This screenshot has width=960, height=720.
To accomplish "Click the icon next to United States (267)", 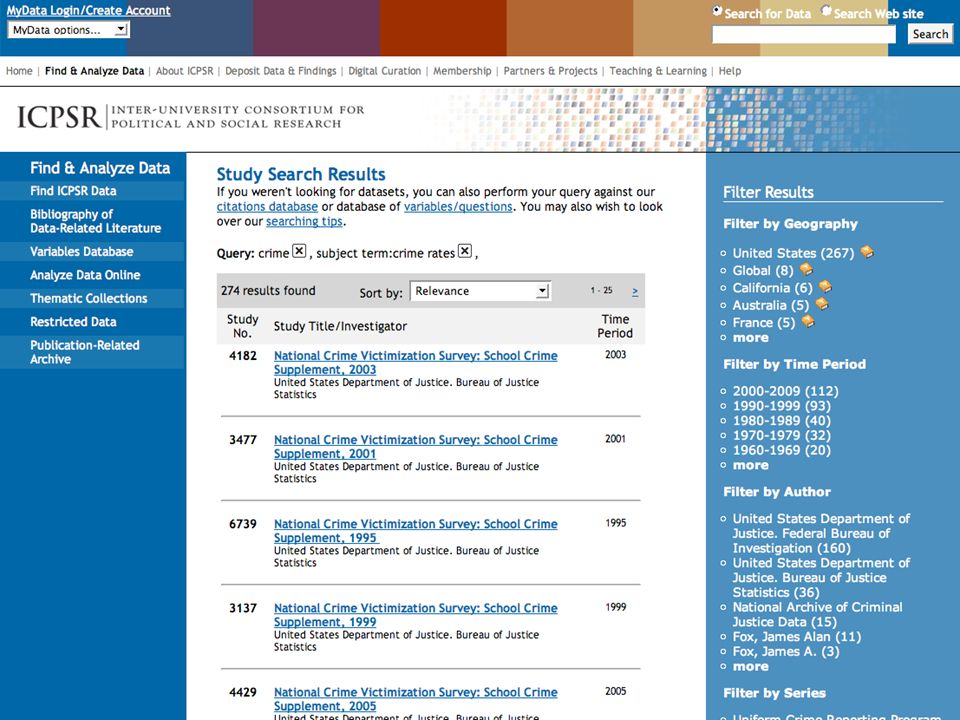I will 867,252.
